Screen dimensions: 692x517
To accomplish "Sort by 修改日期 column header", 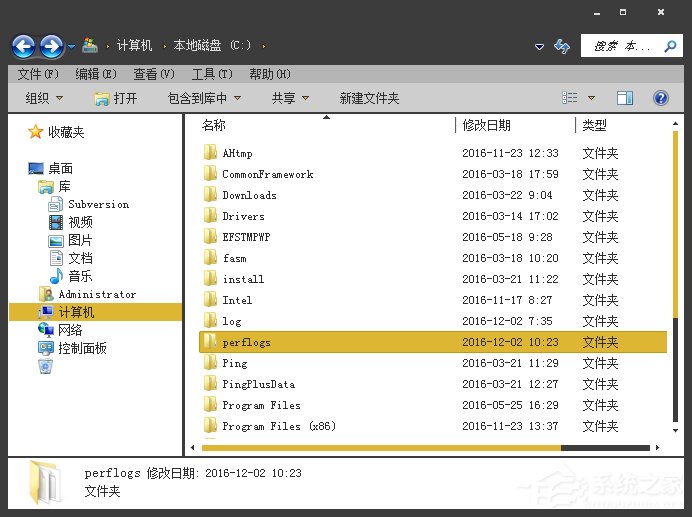I will pos(487,125).
